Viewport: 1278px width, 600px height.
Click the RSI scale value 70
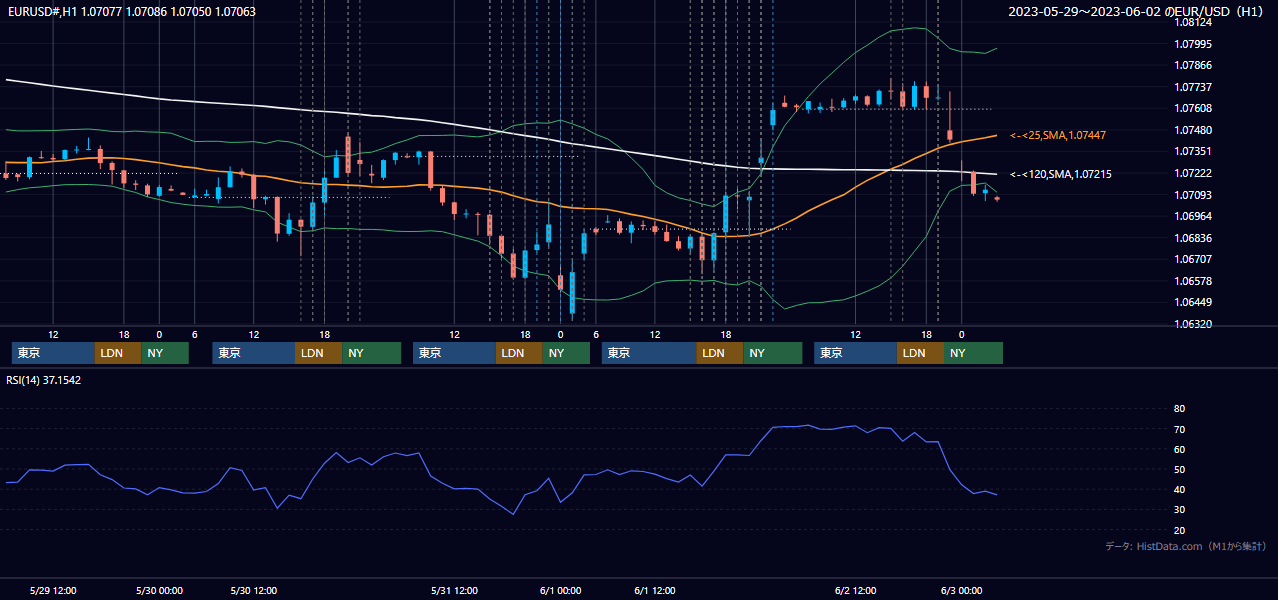[1179, 429]
